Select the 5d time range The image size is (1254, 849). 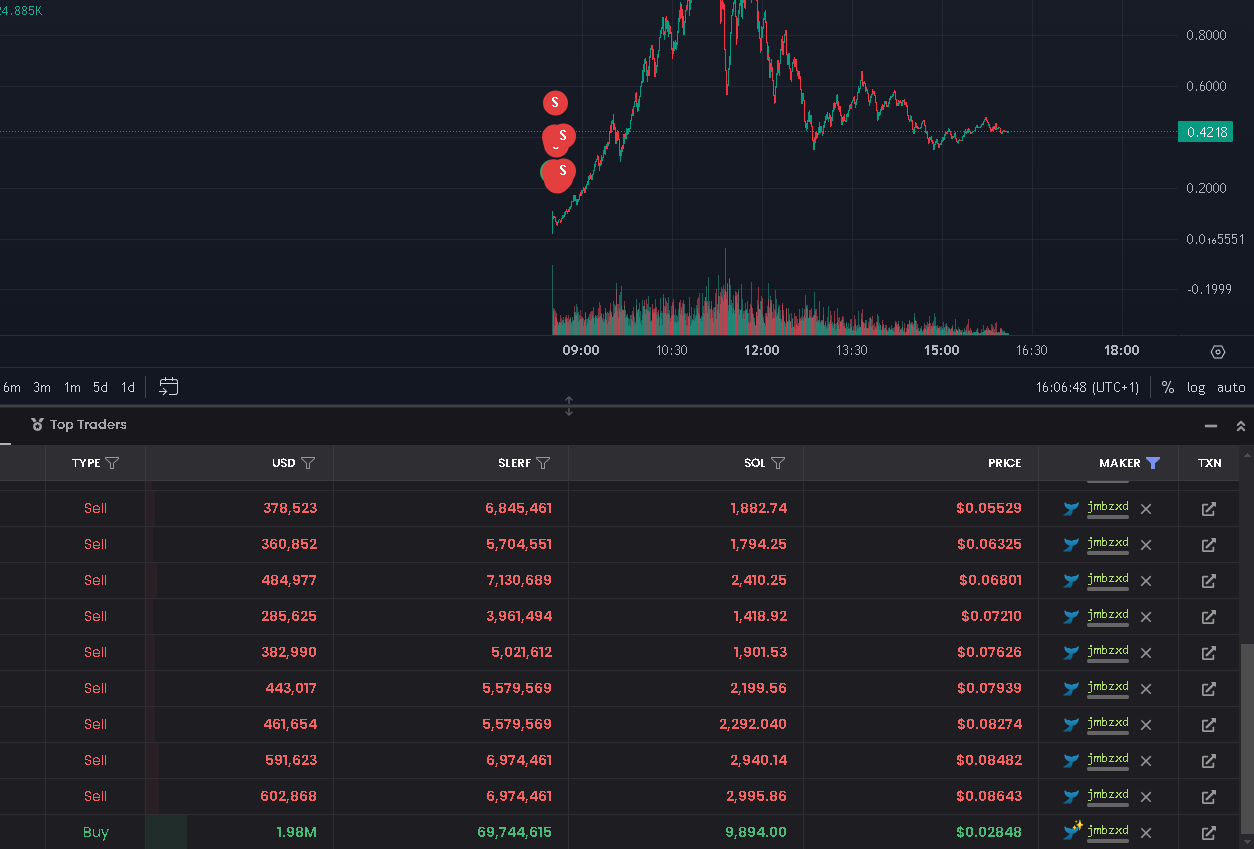(100, 387)
